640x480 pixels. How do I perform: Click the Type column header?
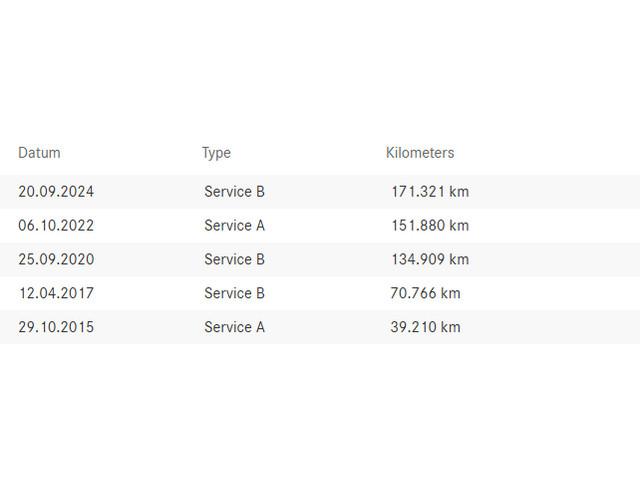click(216, 153)
